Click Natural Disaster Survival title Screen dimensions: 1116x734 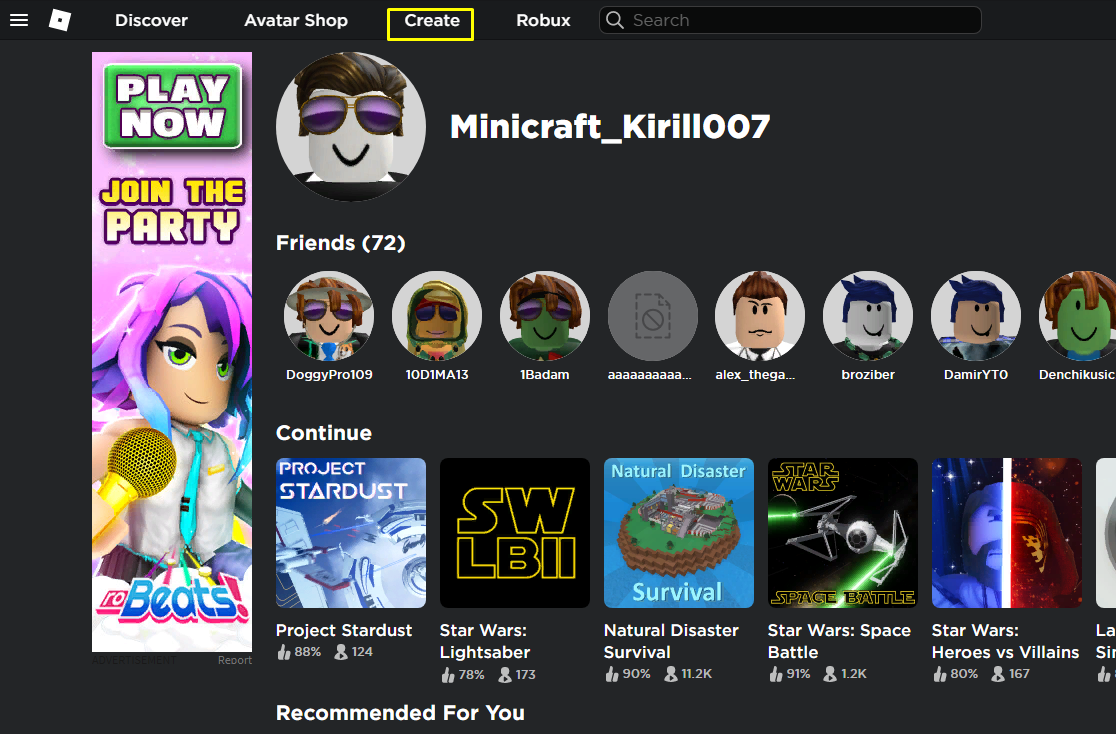pyautogui.click(x=671, y=641)
